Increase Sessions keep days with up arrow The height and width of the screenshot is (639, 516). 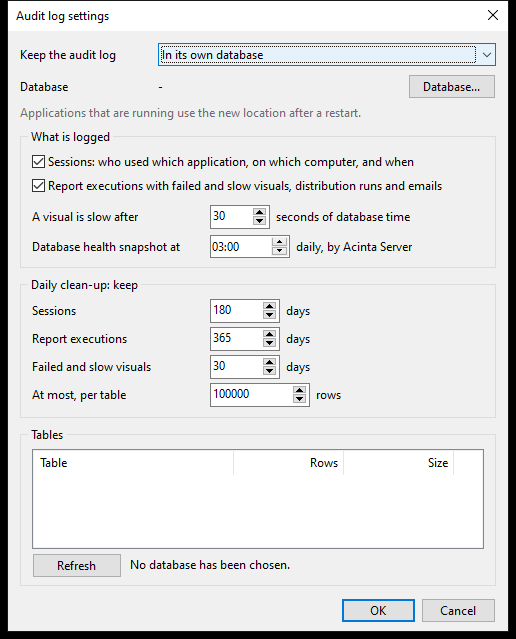click(269, 306)
